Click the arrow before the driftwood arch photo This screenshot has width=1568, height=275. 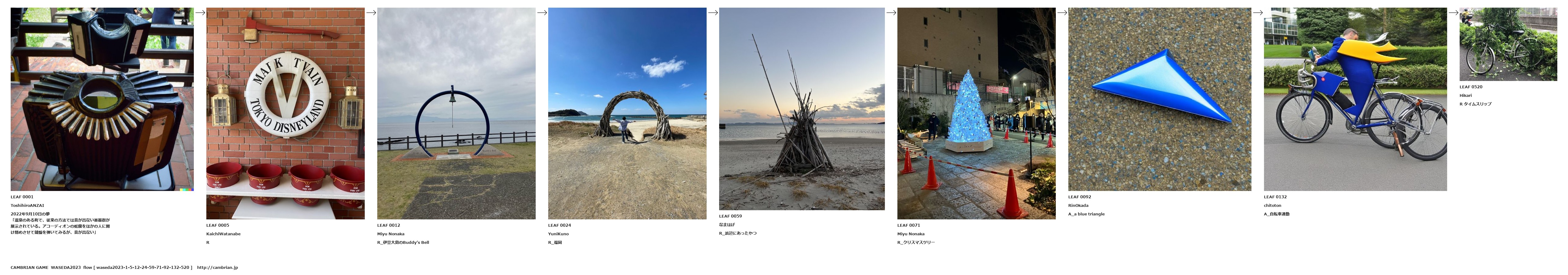[x=542, y=12]
